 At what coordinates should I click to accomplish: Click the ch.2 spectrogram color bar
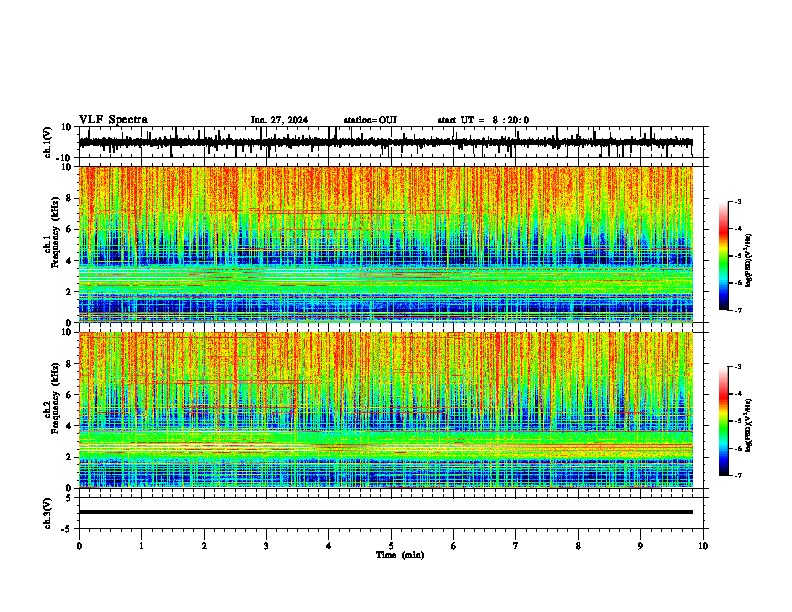coord(723,421)
